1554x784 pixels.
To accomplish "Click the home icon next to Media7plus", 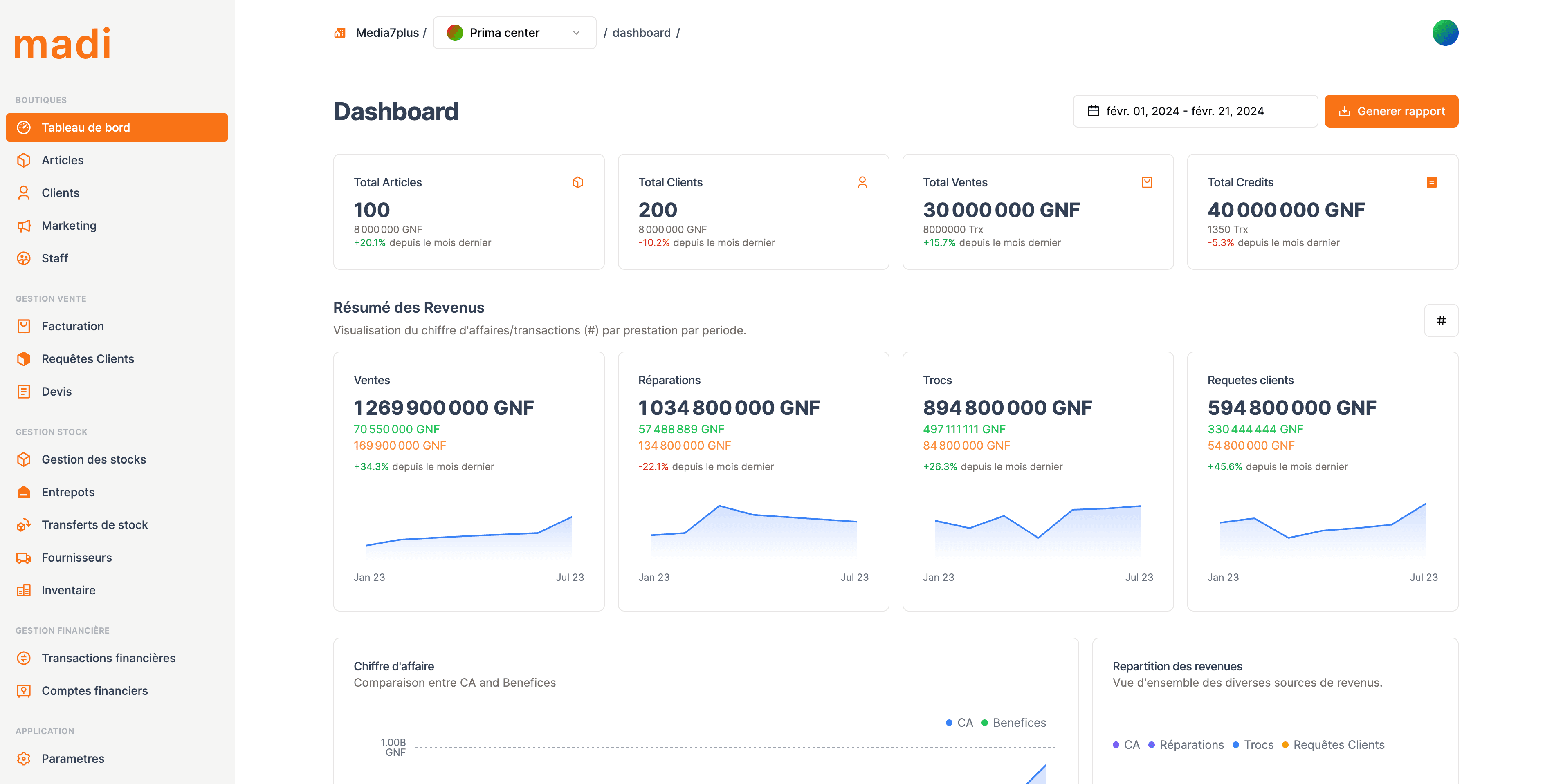I will tap(340, 33).
